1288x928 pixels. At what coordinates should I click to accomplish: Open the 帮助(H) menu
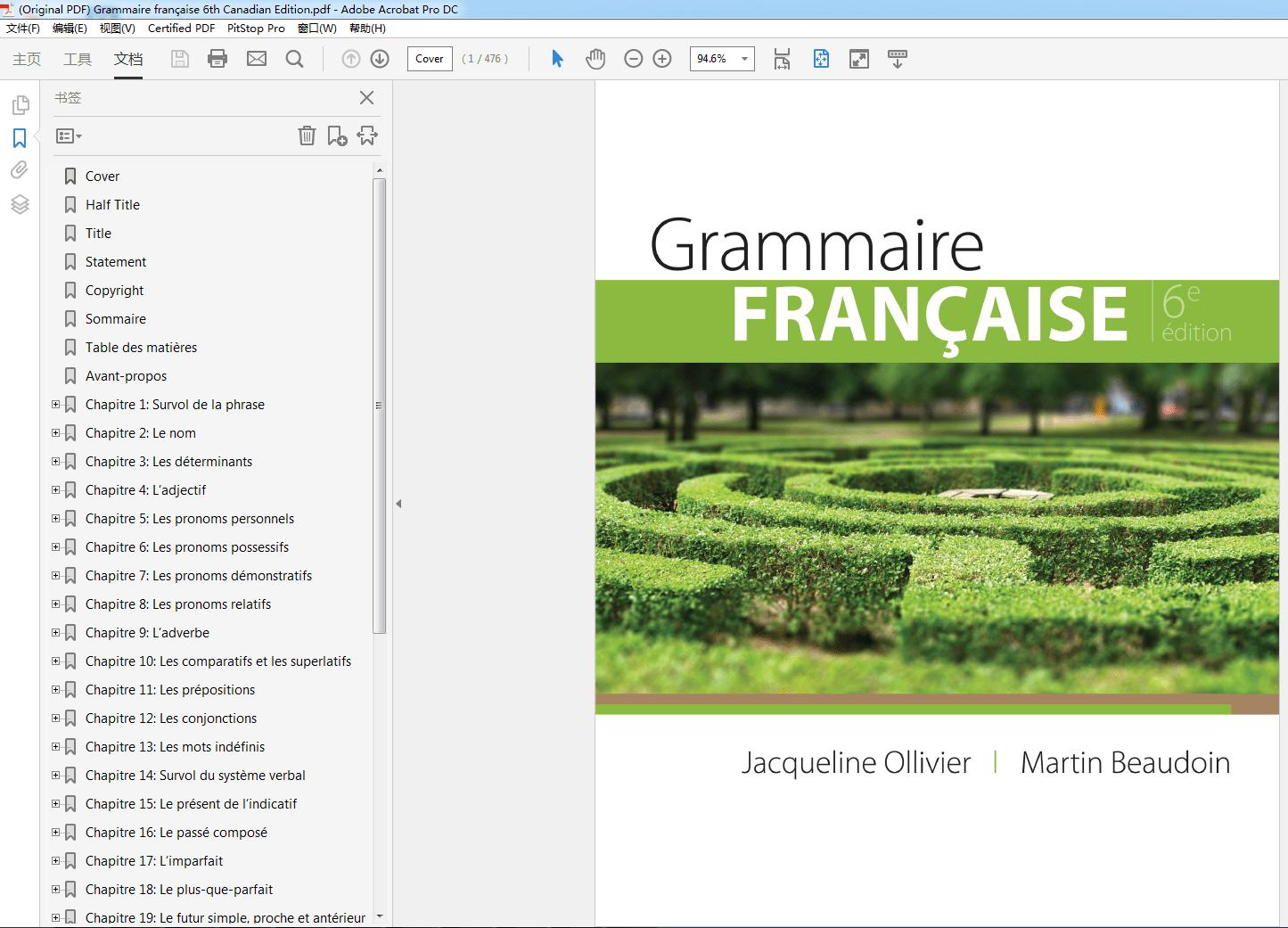click(367, 29)
